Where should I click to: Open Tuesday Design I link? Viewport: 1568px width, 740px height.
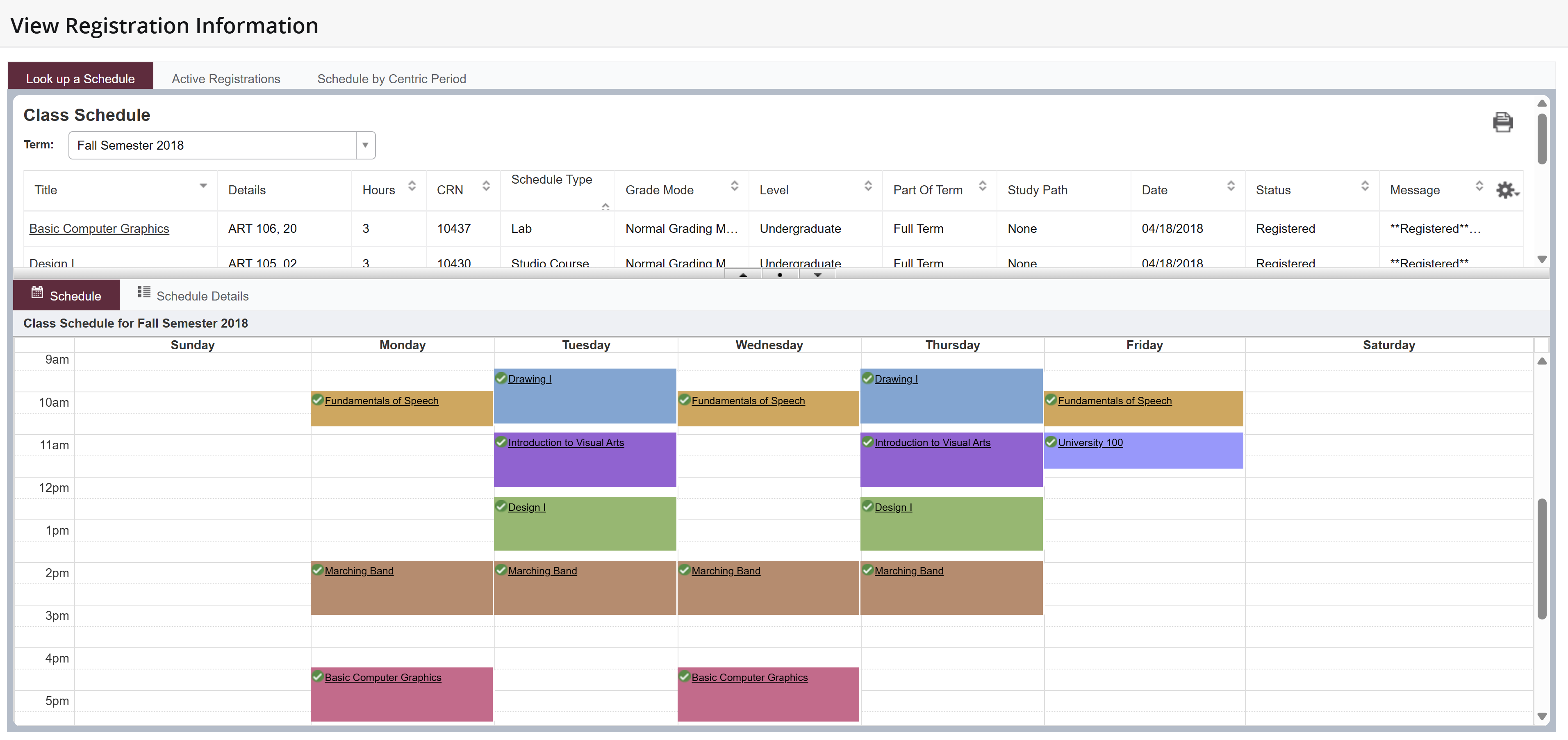[526, 507]
